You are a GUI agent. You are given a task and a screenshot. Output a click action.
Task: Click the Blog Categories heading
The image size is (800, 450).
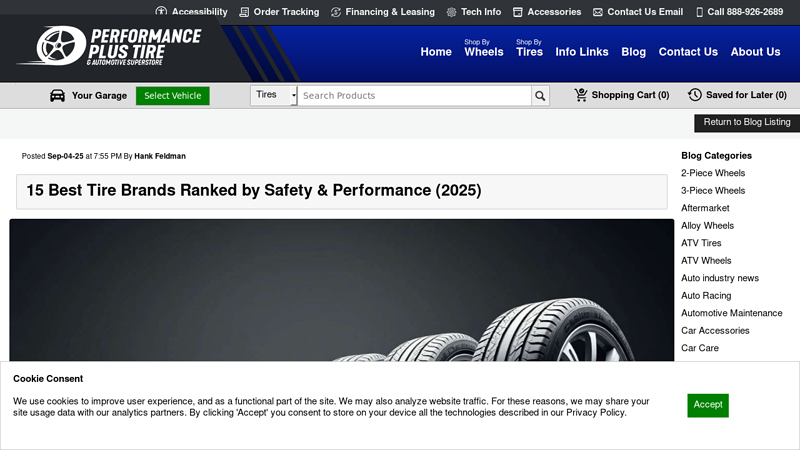point(716,156)
